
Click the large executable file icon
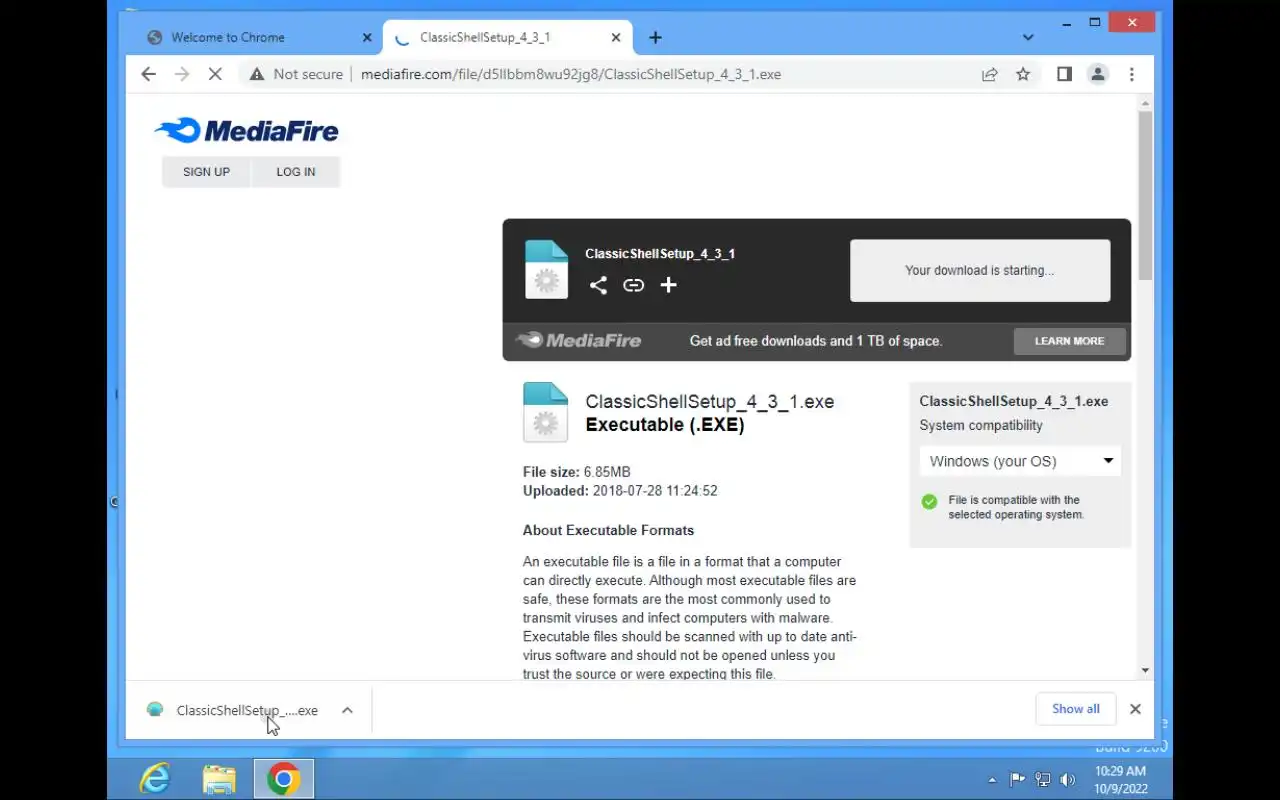coord(545,412)
